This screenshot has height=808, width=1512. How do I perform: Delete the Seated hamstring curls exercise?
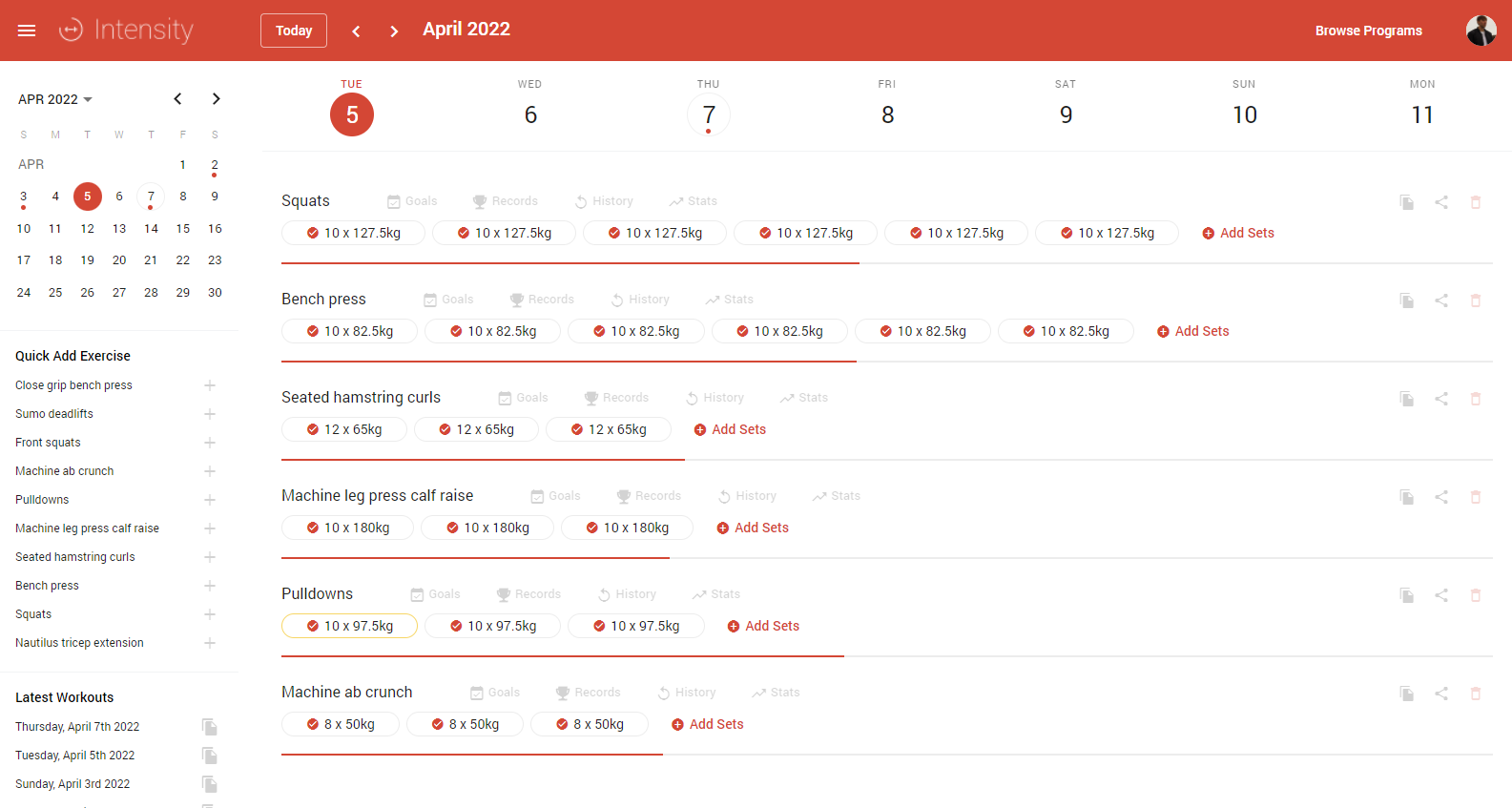1475,399
